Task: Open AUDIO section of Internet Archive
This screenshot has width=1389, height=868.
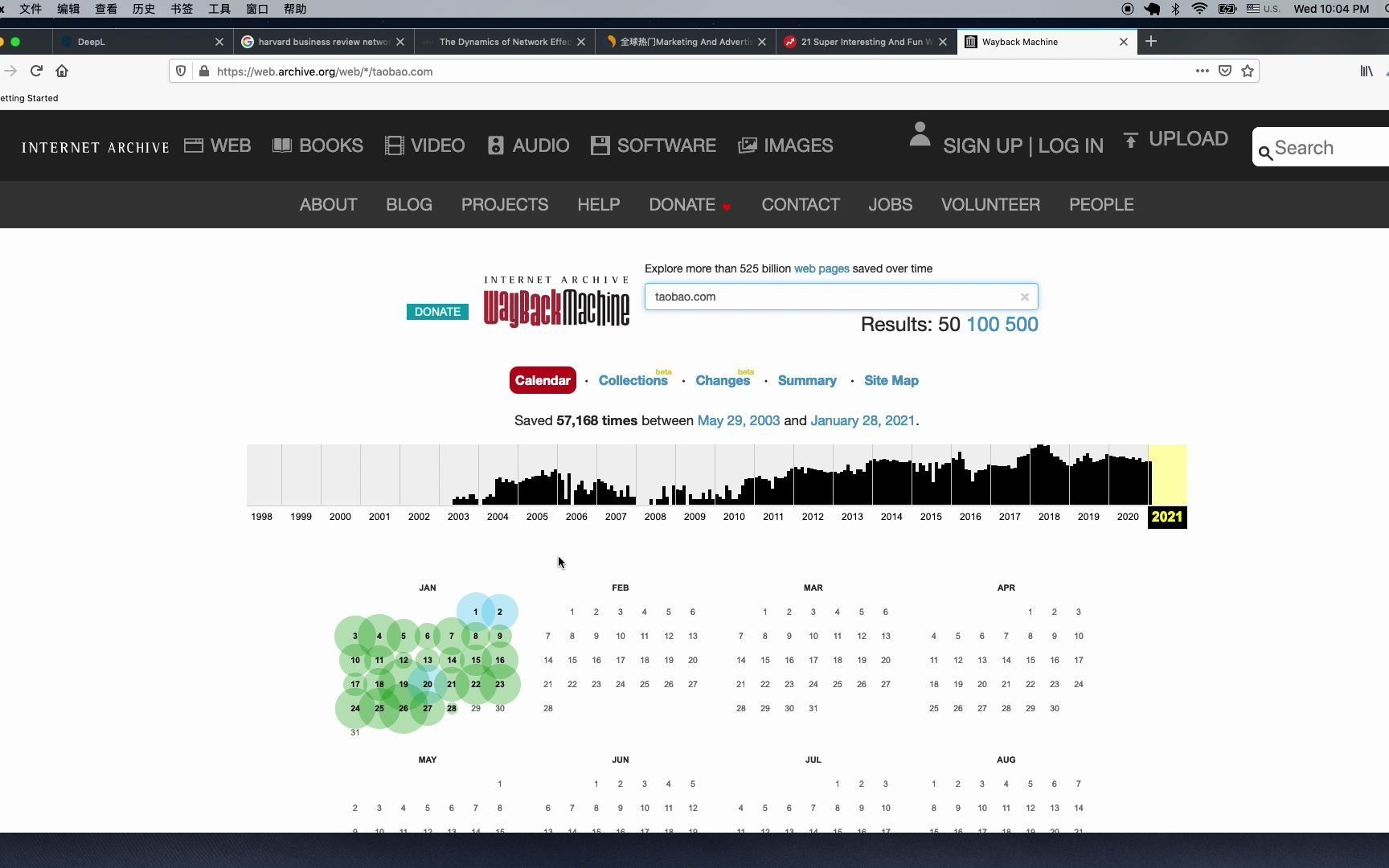Action: click(x=528, y=145)
